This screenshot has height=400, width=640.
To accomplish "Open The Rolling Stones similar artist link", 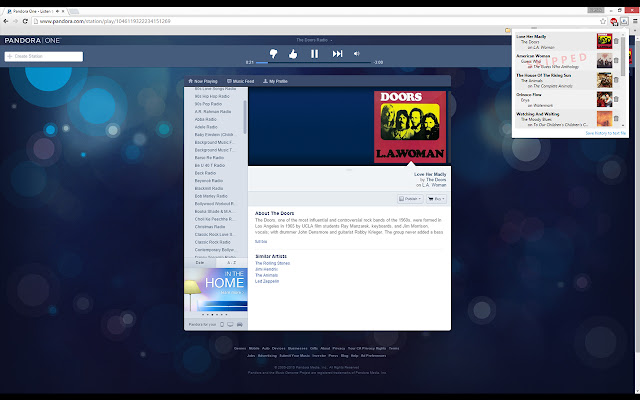I will click(272, 263).
